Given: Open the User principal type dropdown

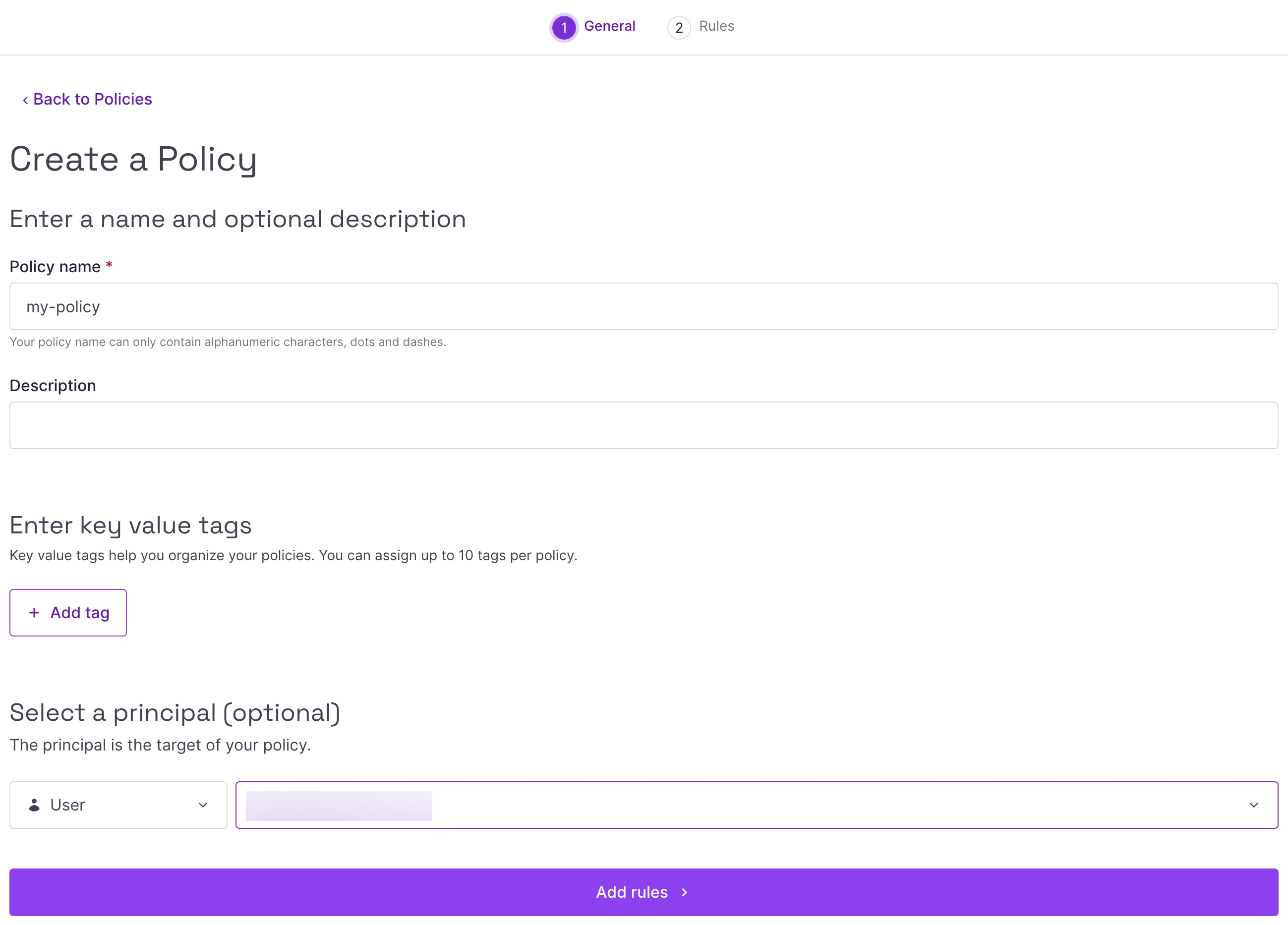Looking at the screenshot, I should [118, 805].
